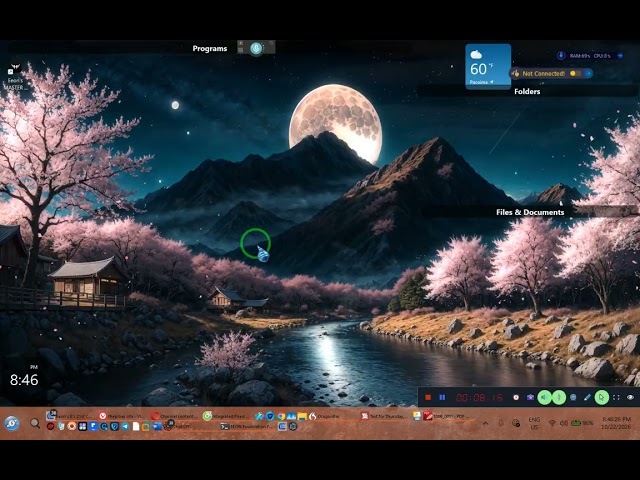Check the battery 96% tray indicator

[582, 423]
